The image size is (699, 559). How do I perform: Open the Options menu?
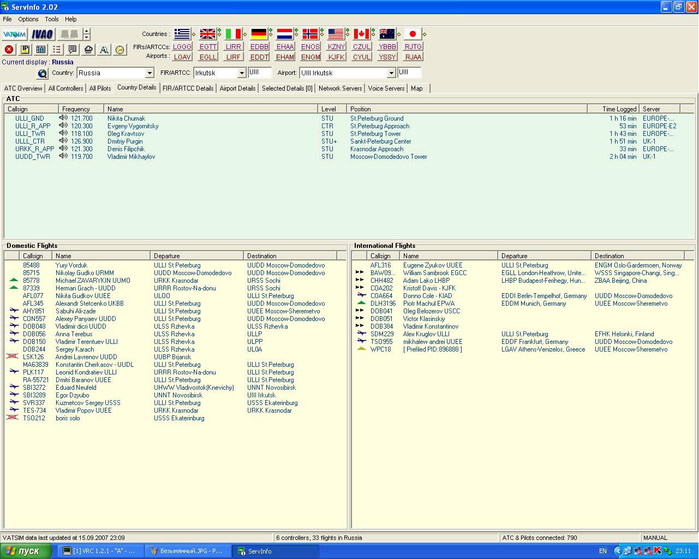[x=28, y=19]
